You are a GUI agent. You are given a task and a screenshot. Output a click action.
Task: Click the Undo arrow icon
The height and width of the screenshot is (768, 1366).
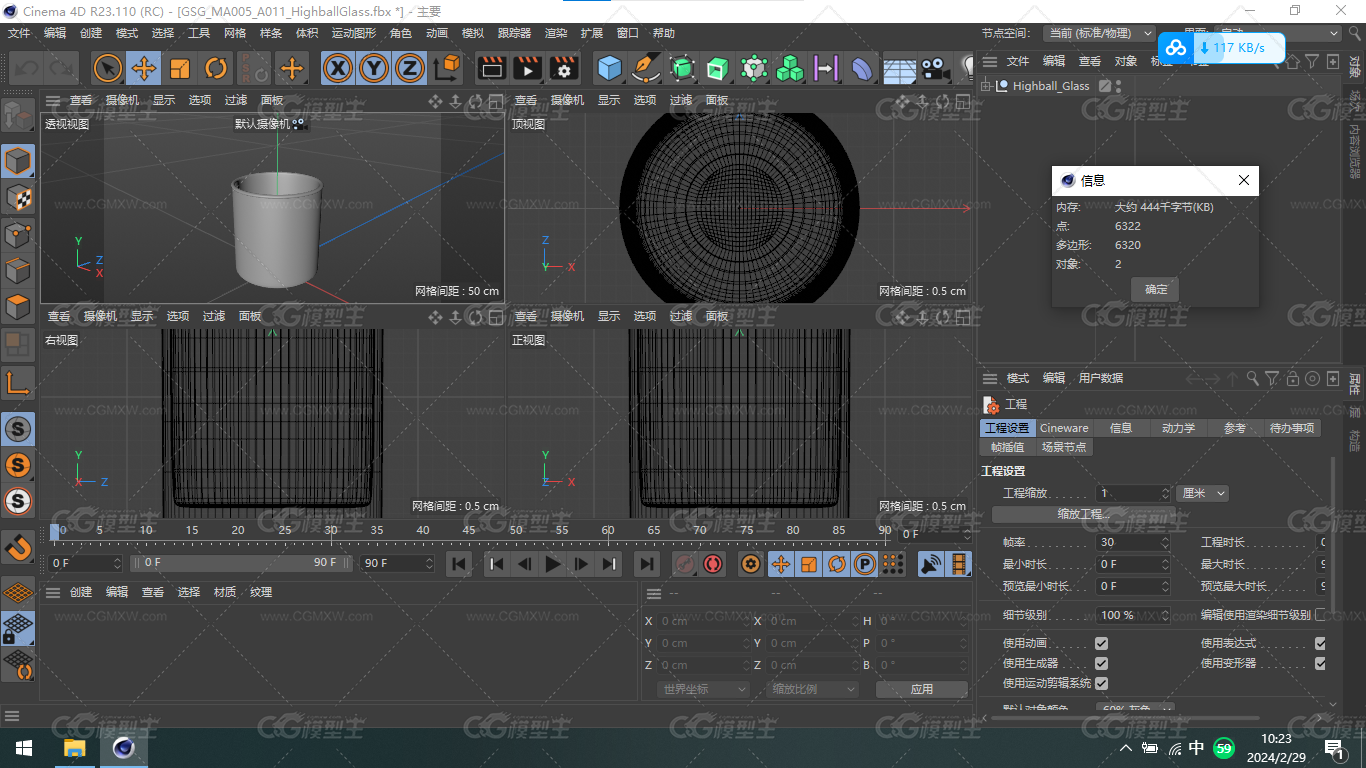[x=27, y=68]
